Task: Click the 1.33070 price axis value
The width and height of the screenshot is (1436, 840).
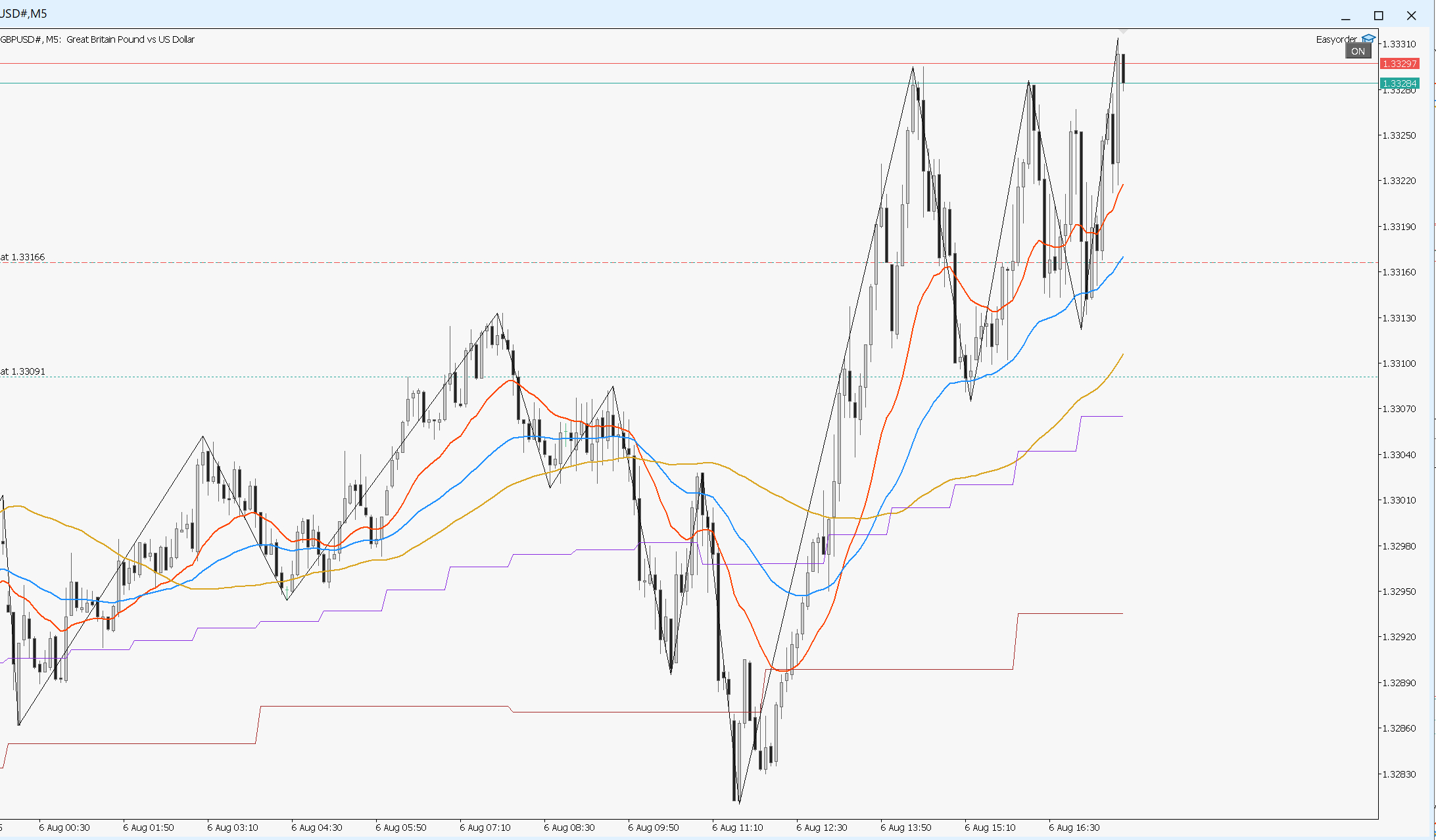Action: click(1399, 409)
